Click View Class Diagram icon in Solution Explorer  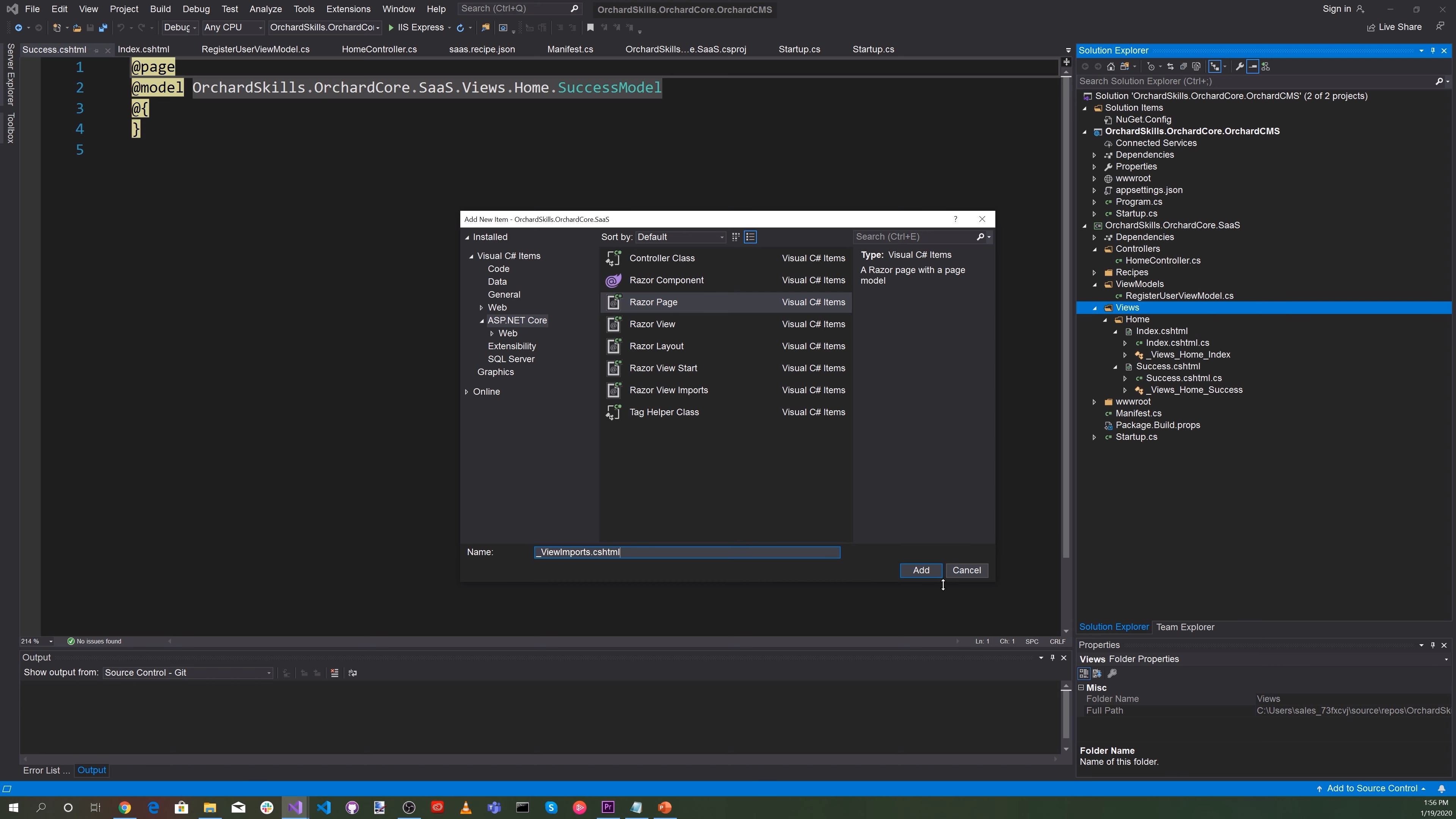(x=1266, y=67)
